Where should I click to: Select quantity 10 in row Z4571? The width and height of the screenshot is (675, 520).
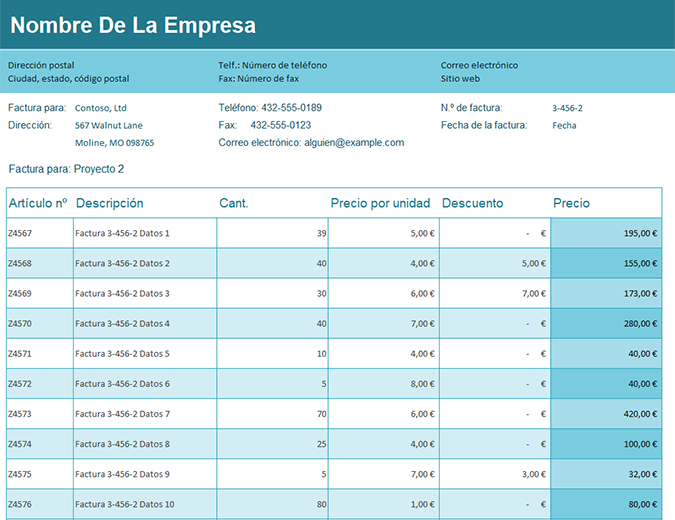pos(322,354)
